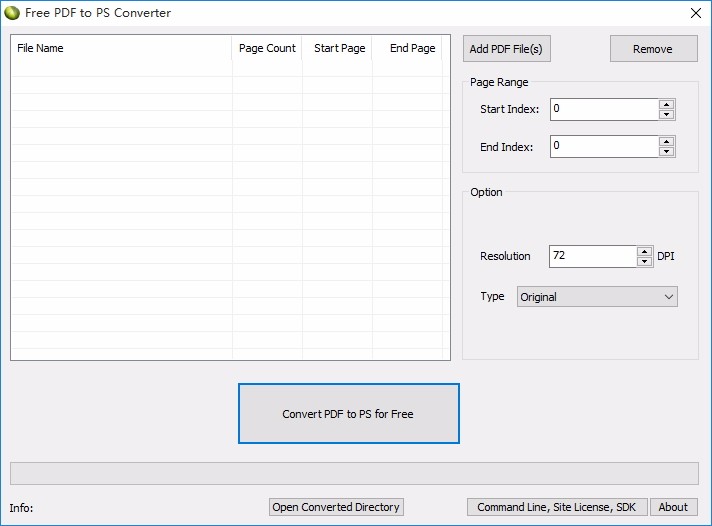The image size is (712, 526).
Task: Click the green app icon in title bar
Action: [x=12, y=13]
